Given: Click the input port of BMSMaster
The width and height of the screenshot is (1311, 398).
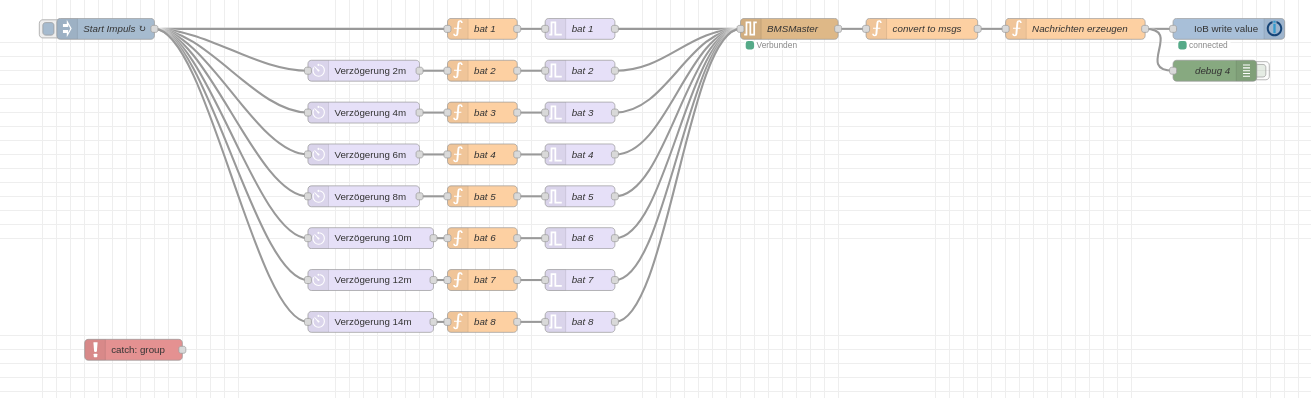Looking at the screenshot, I should (x=741, y=29).
